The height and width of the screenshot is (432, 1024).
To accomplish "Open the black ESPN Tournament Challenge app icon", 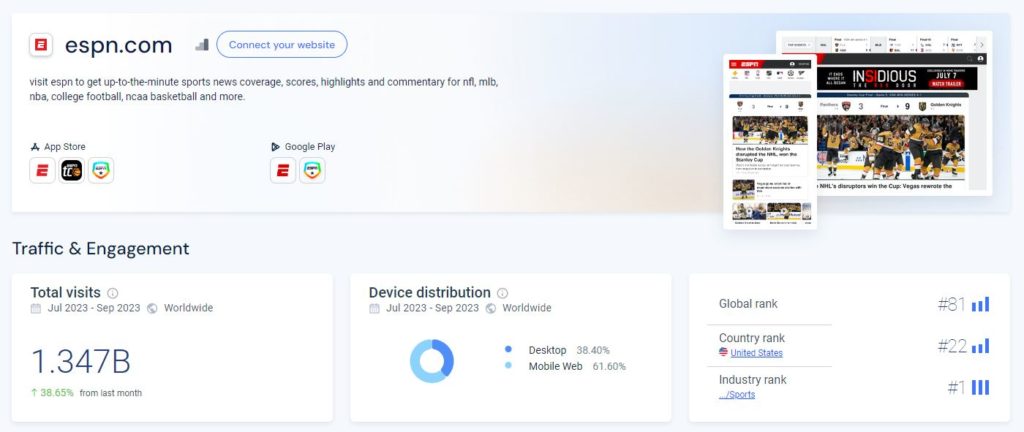I will pyautogui.click(x=71, y=170).
